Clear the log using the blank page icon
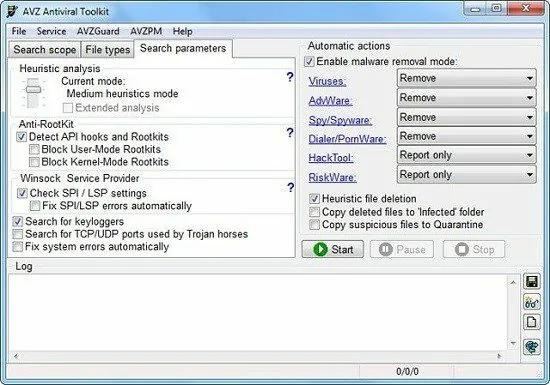Viewport: 550px width, 385px height. [532, 322]
